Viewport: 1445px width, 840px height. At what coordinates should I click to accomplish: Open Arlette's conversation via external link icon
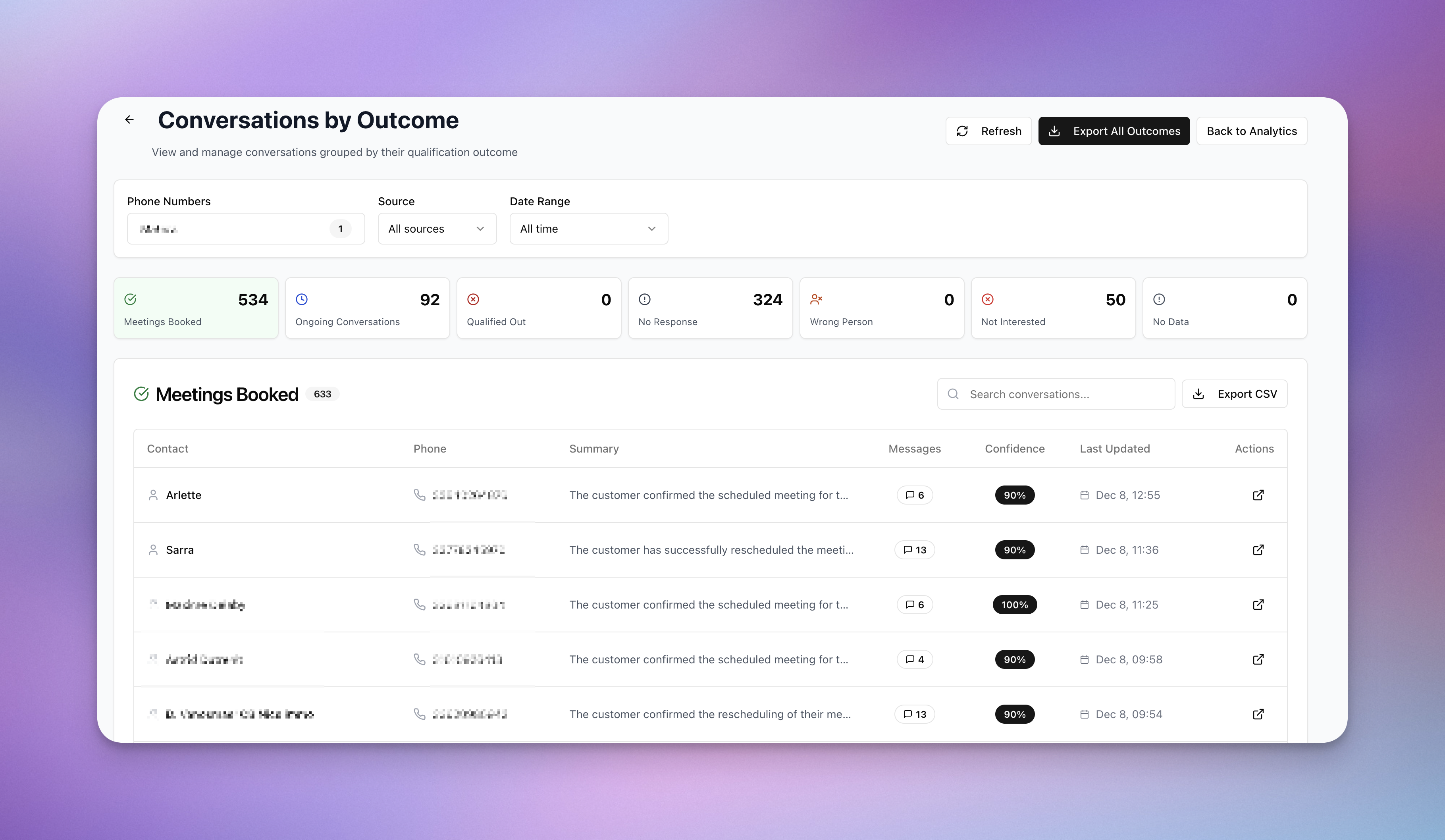tap(1258, 495)
